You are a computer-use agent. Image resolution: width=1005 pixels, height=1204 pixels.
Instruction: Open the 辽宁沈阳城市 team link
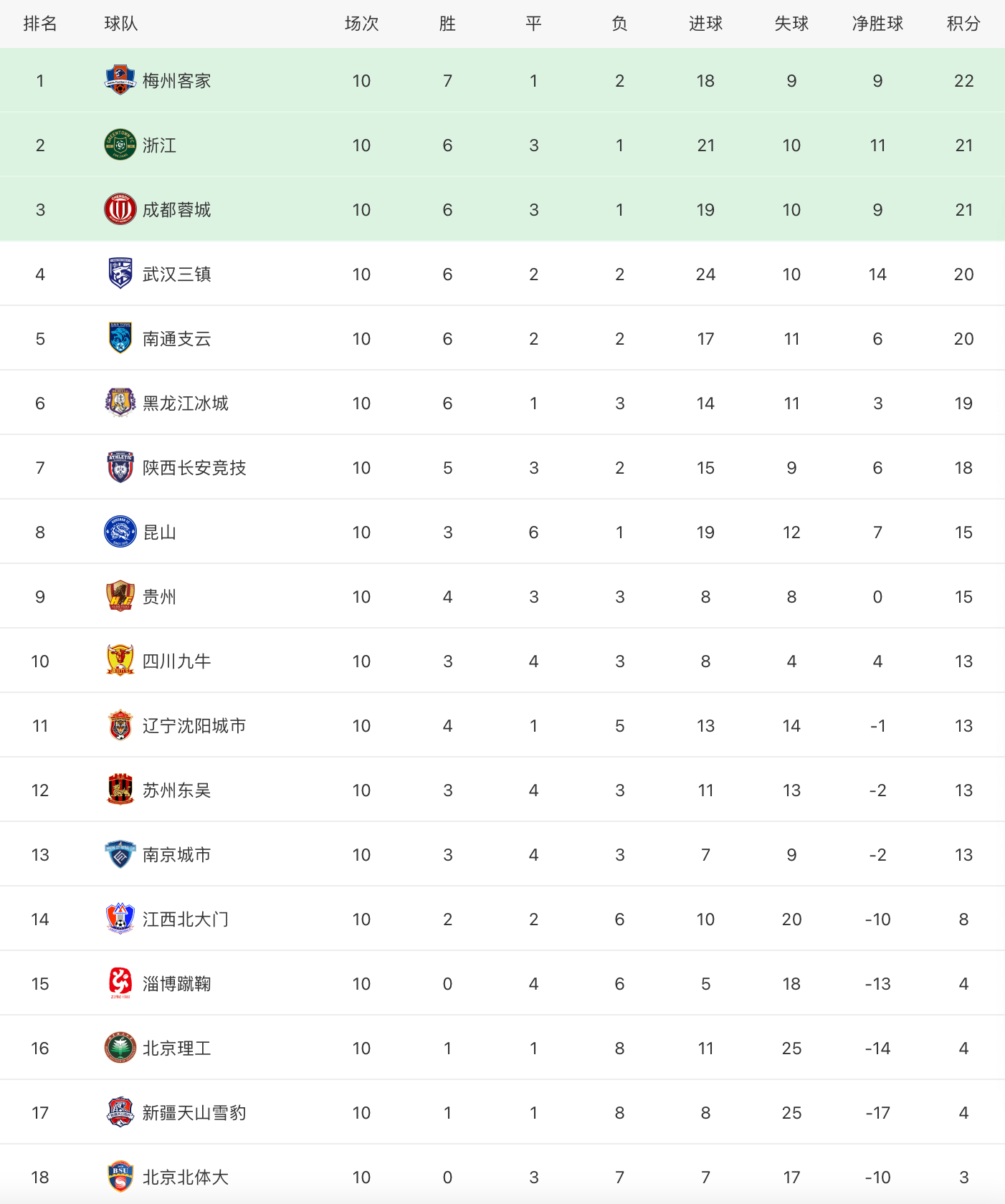click(194, 726)
